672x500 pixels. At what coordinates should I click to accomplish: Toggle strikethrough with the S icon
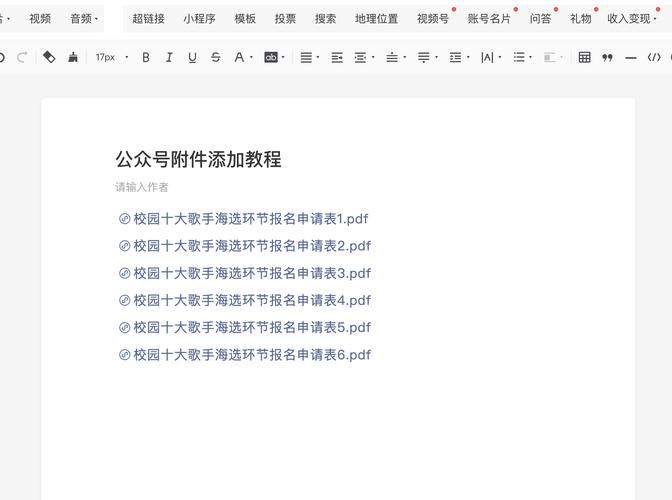216,57
